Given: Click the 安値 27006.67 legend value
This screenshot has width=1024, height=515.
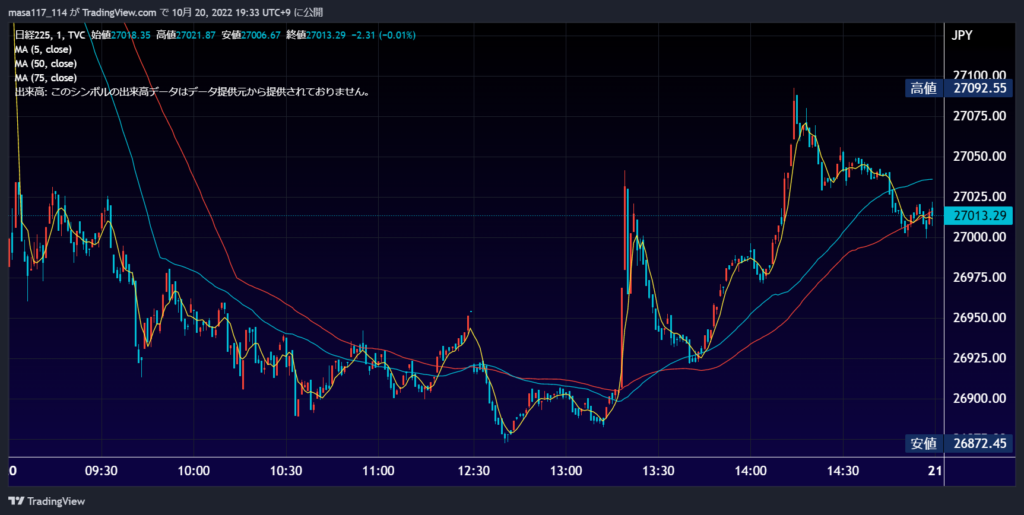Looking at the screenshot, I should 251,35.
